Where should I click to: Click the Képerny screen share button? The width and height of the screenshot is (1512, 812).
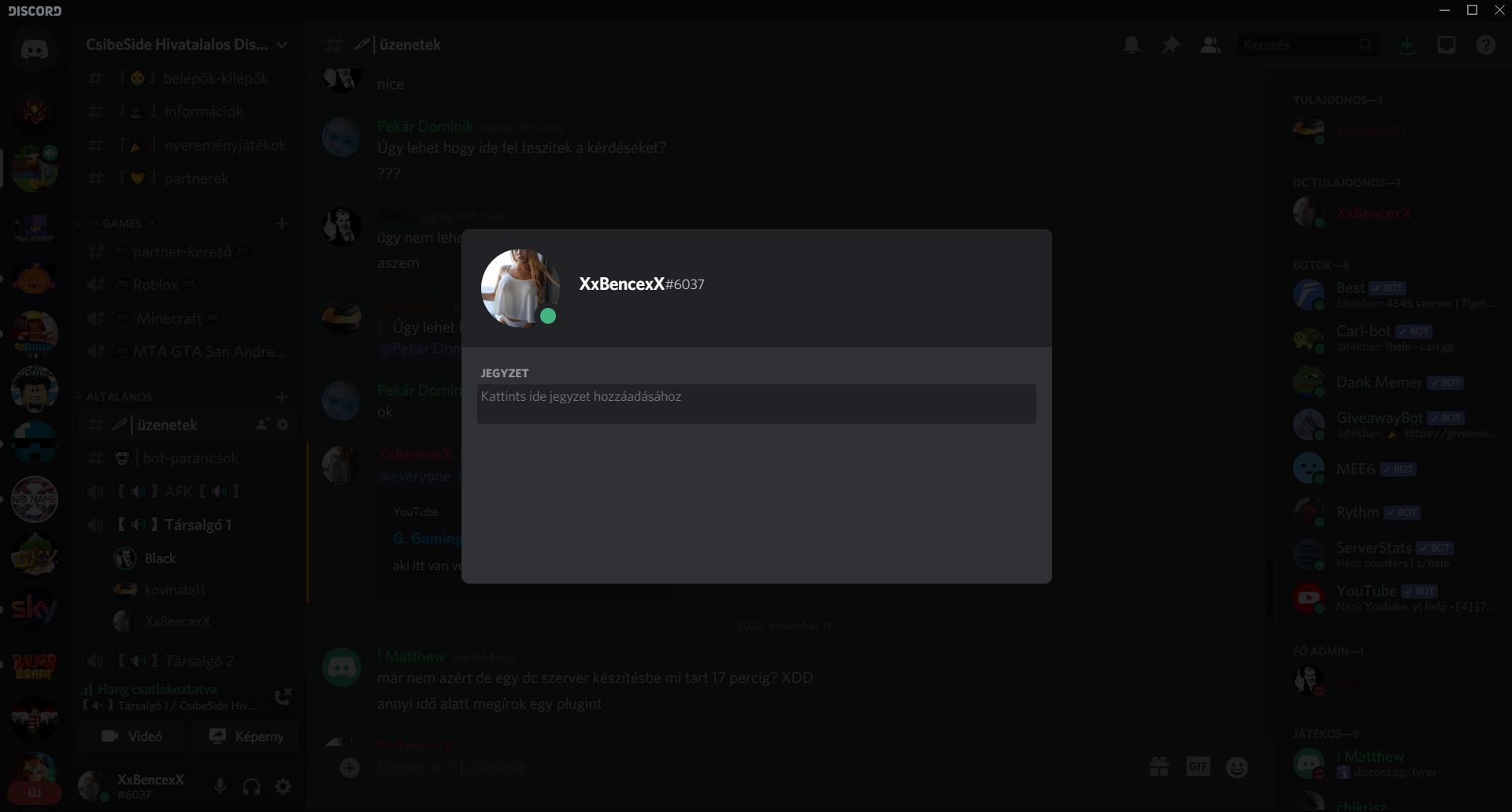click(246, 736)
